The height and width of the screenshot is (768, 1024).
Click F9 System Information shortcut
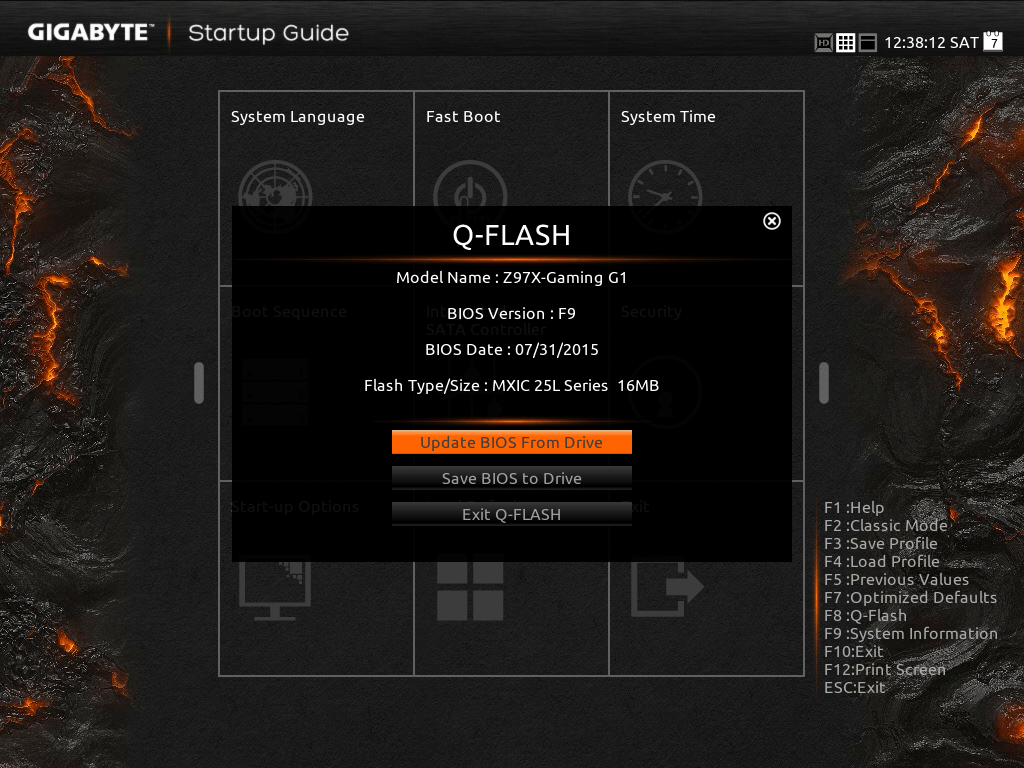pyautogui.click(x=911, y=633)
